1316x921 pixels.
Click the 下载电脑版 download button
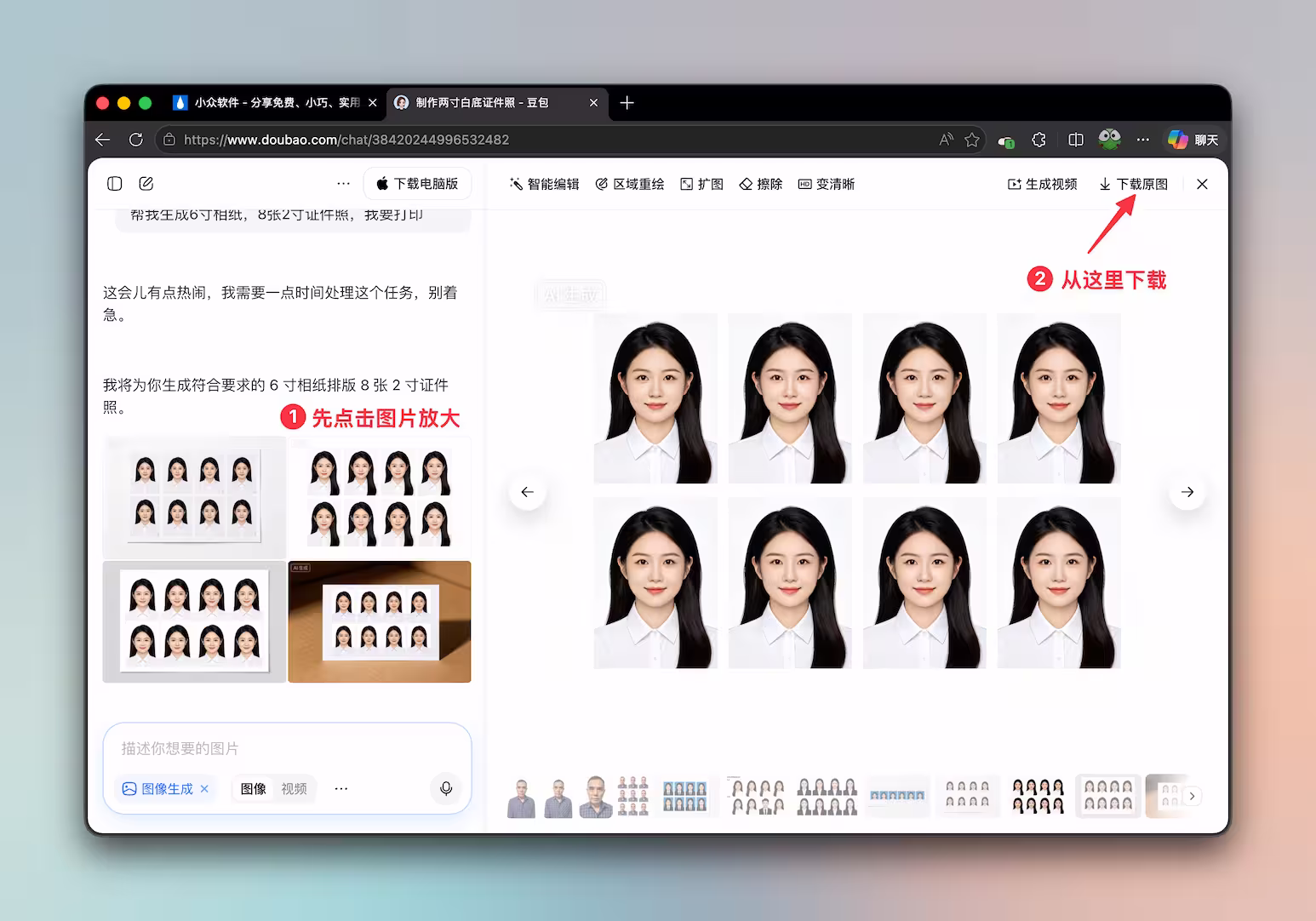pyautogui.click(x=417, y=184)
